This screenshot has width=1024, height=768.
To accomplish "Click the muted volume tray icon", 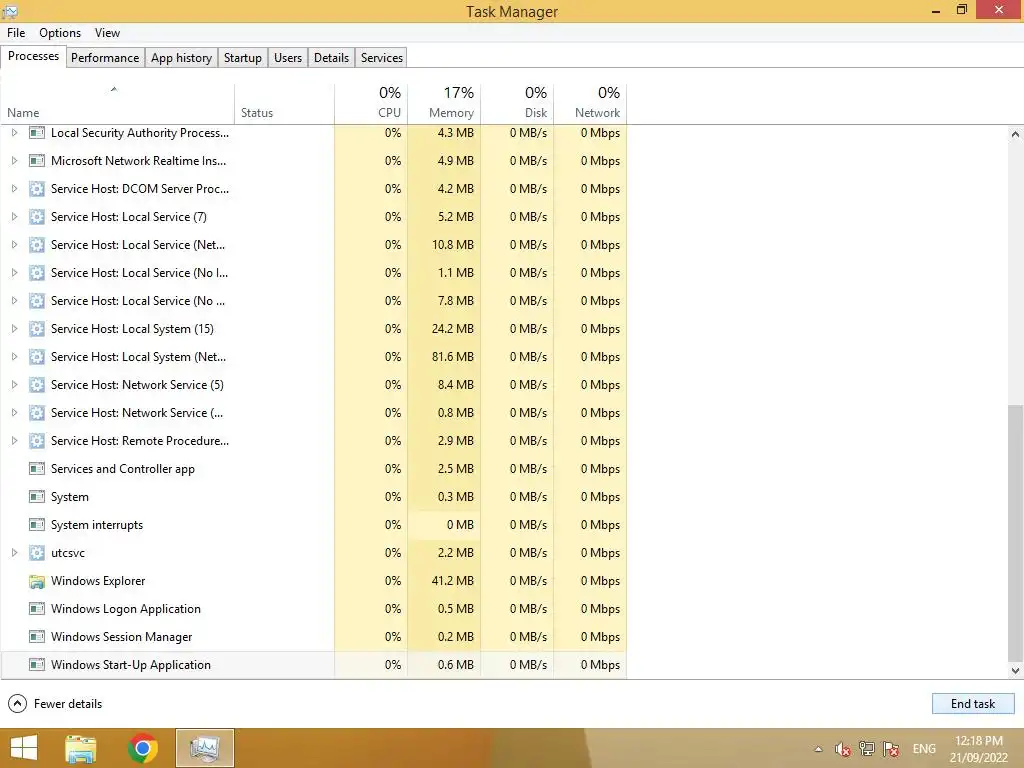I will click(842, 749).
